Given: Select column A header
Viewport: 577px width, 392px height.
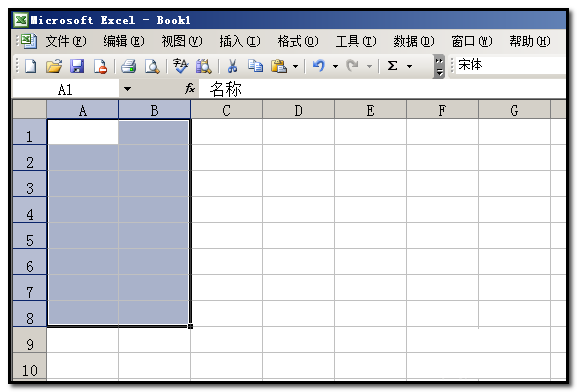Looking at the screenshot, I should pyautogui.click(x=82, y=110).
